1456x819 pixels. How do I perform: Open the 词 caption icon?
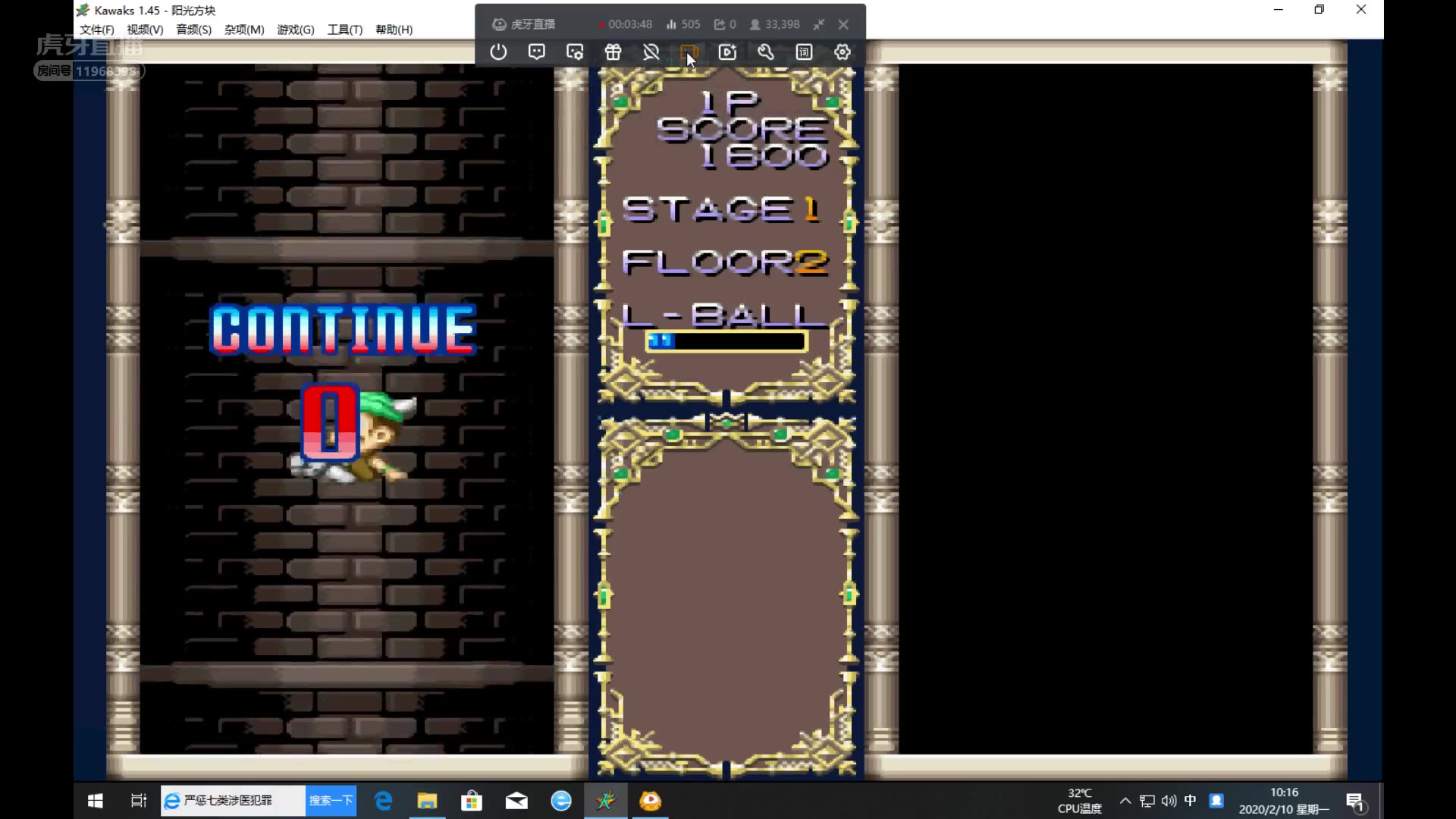point(804,52)
